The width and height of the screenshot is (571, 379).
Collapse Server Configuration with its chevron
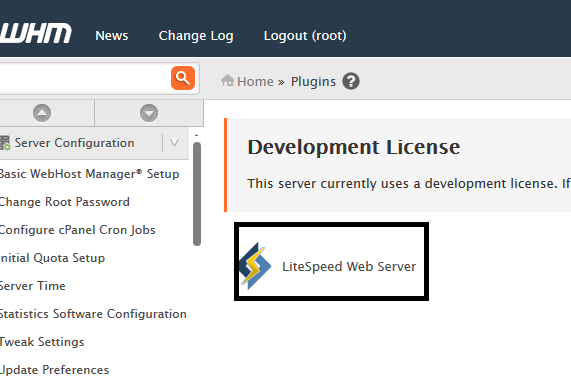[x=174, y=143]
